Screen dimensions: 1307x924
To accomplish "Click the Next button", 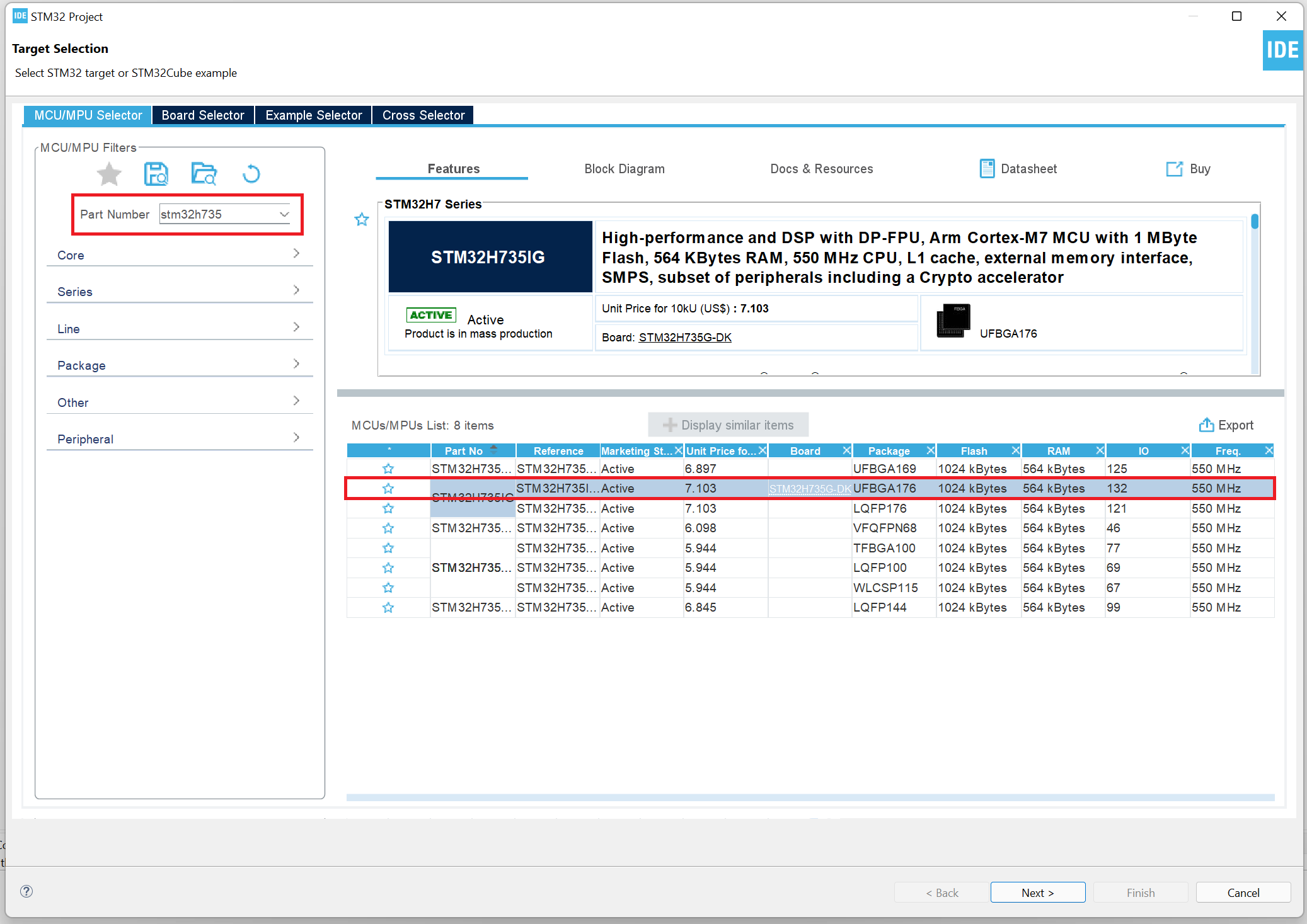I will [x=1037, y=893].
